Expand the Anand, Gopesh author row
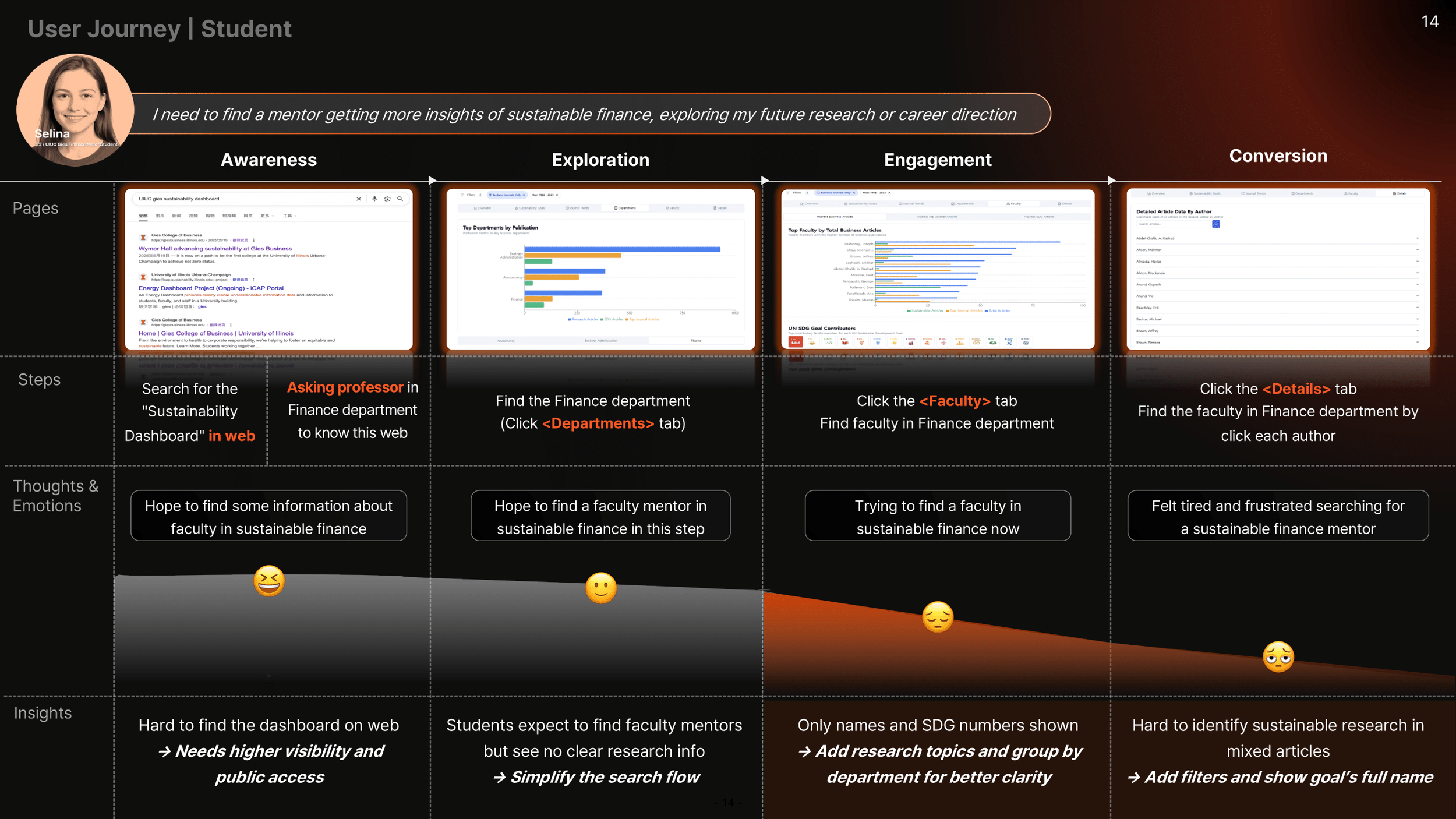This screenshot has height=819, width=1456. click(1417, 285)
